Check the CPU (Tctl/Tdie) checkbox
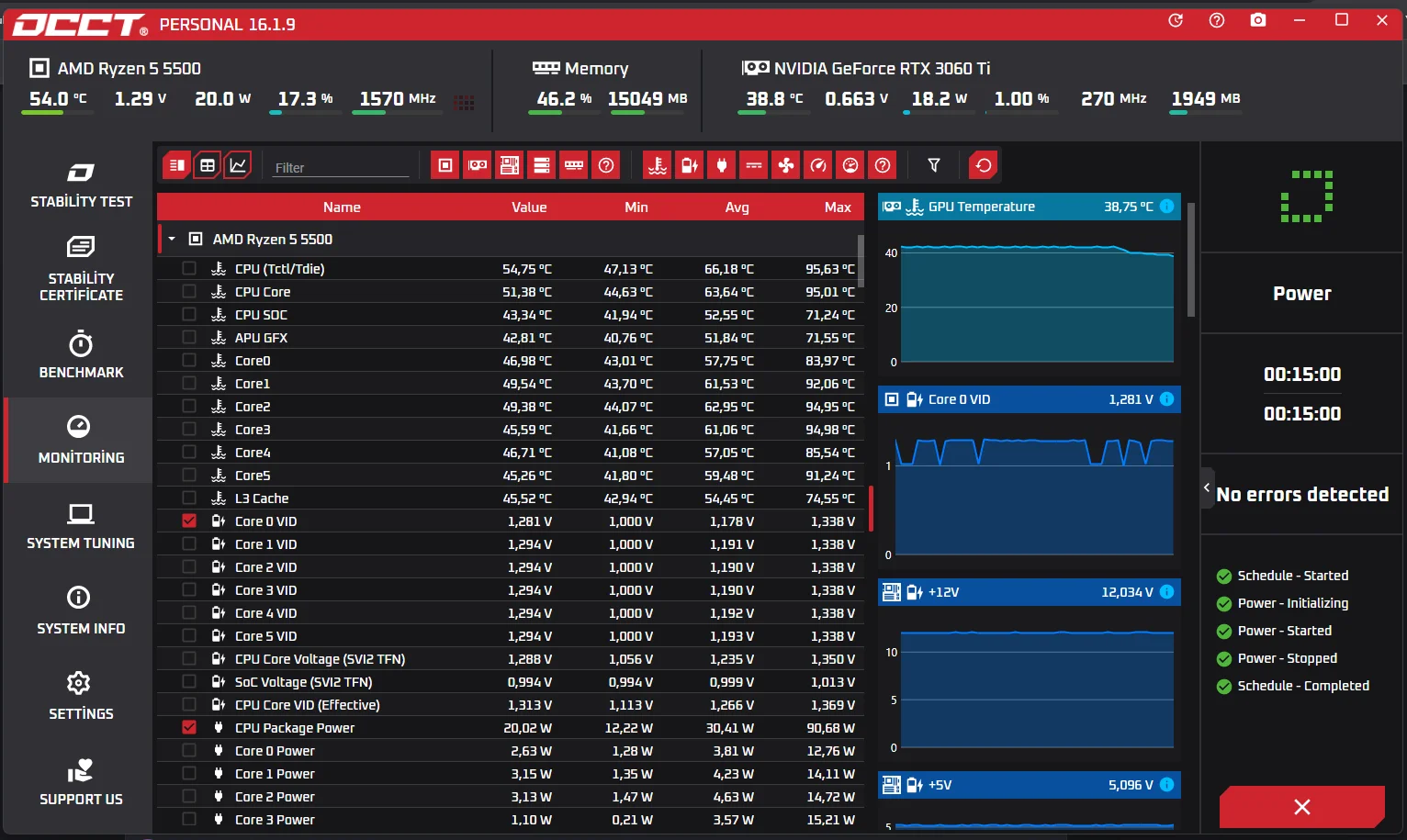The width and height of the screenshot is (1407, 840). (189, 268)
